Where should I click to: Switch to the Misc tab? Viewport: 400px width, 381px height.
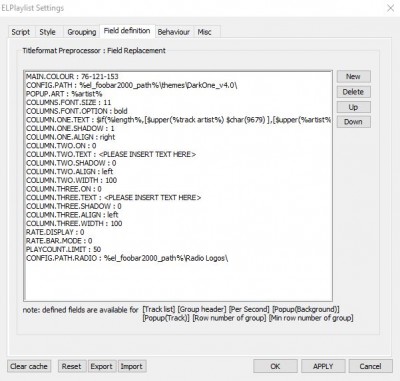coord(204,32)
